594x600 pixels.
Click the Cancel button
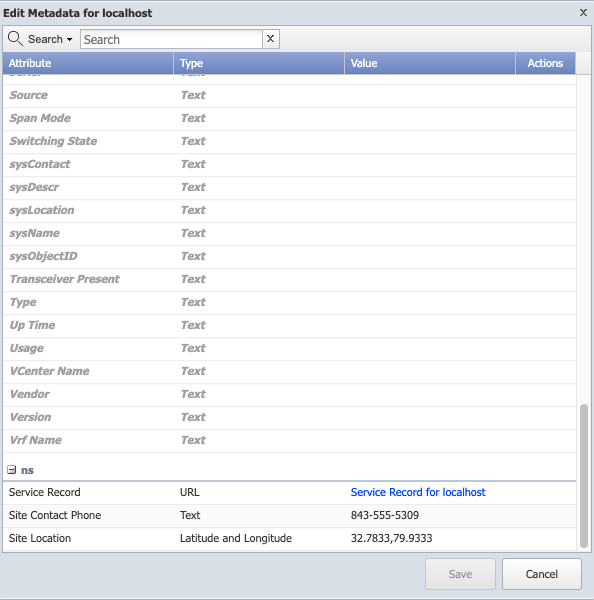pos(542,574)
